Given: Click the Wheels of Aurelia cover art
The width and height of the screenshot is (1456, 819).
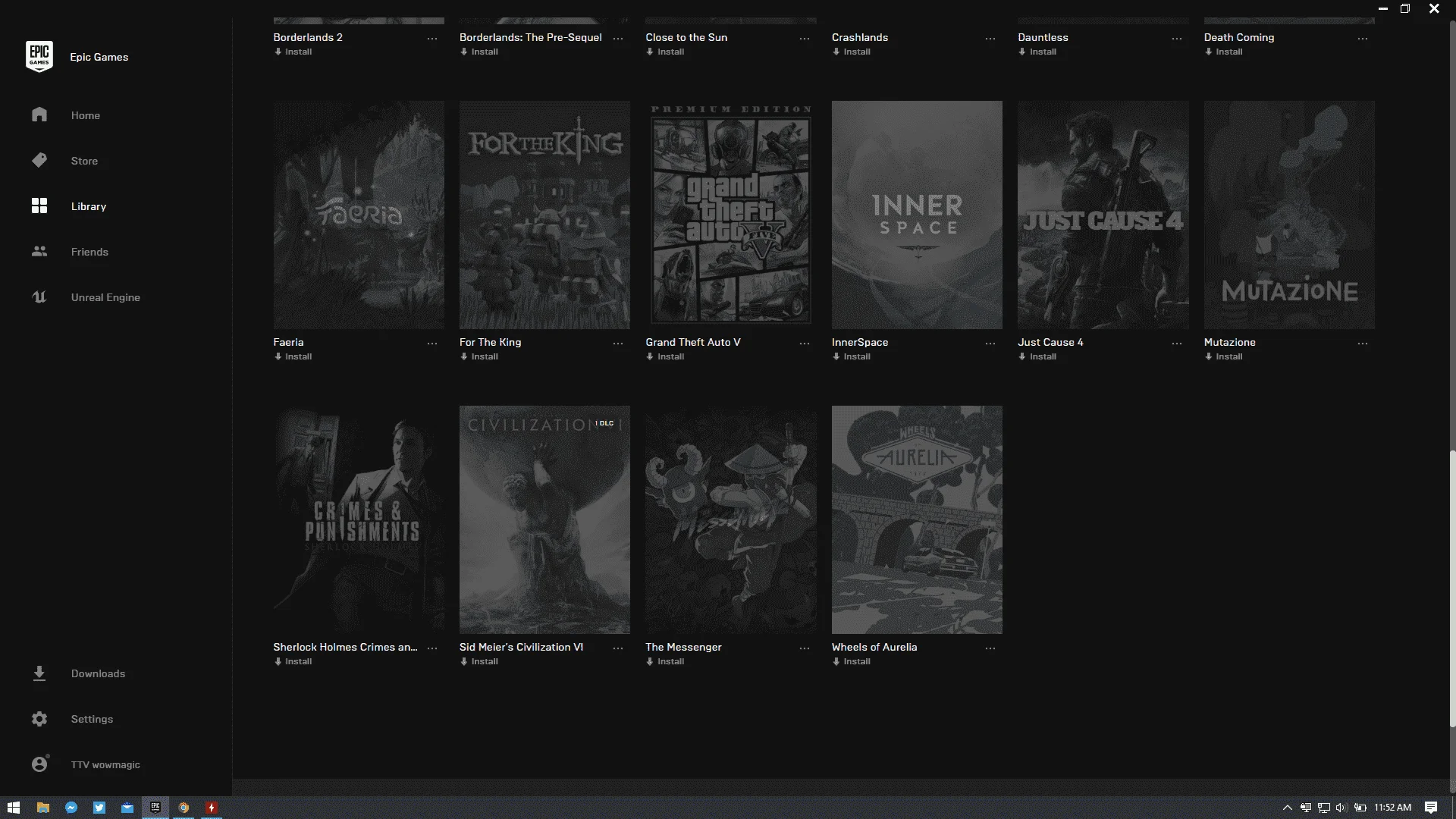Looking at the screenshot, I should tap(917, 519).
